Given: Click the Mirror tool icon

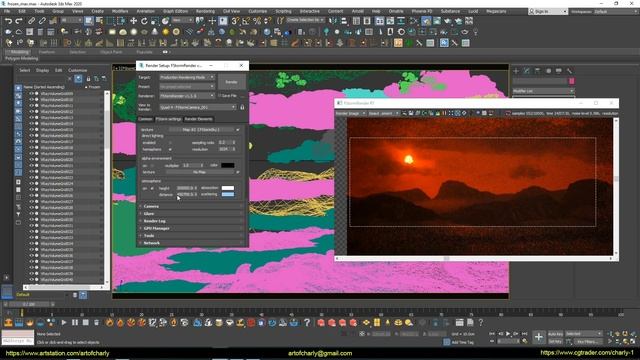Looking at the screenshot, I should 333,20.
